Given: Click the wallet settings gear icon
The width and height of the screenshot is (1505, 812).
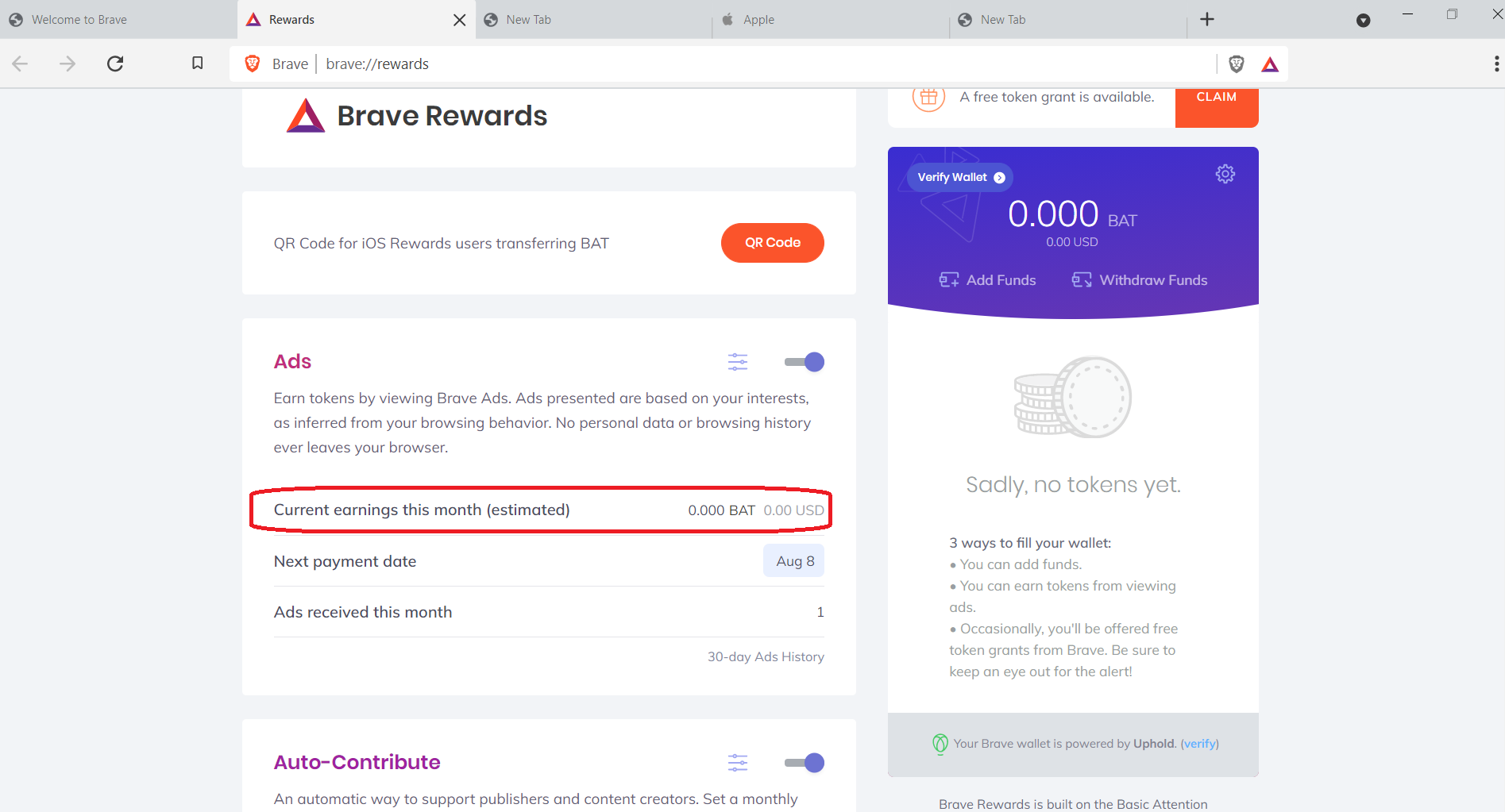Looking at the screenshot, I should pos(1225,173).
